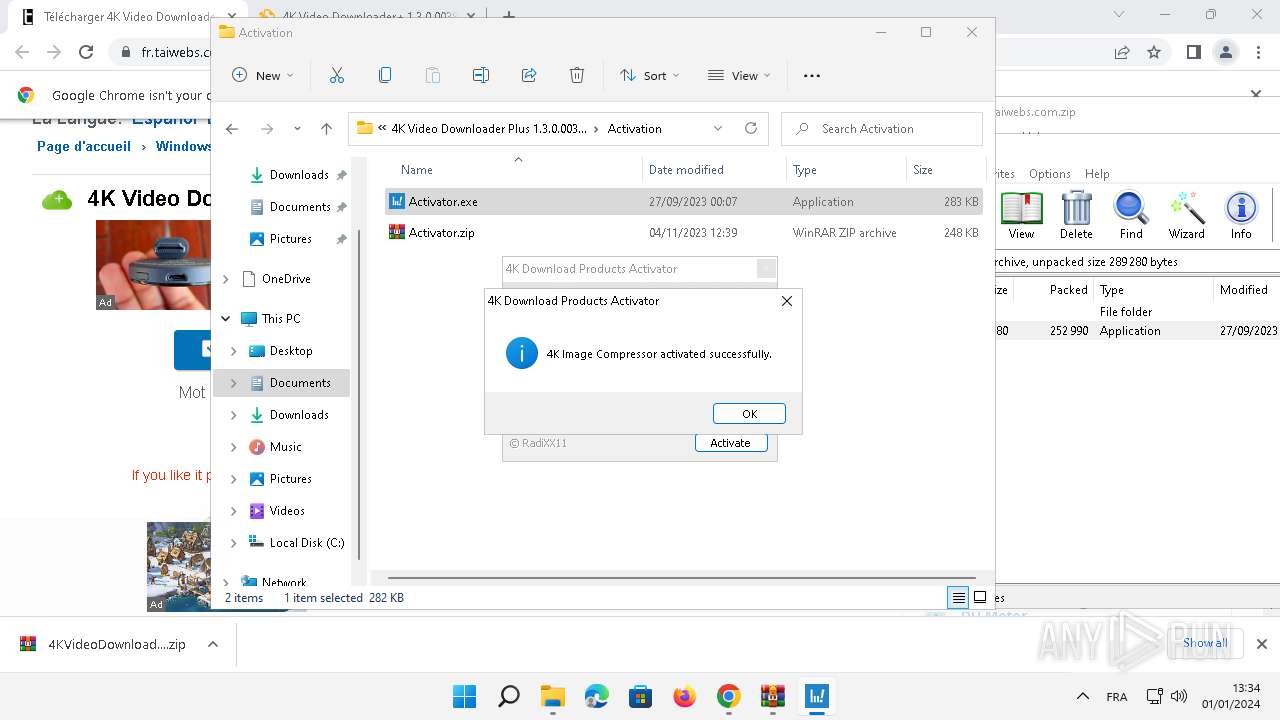The height and width of the screenshot is (720, 1280).
Task: Open WinRAR Options menu
Action: pyautogui.click(x=1050, y=174)
